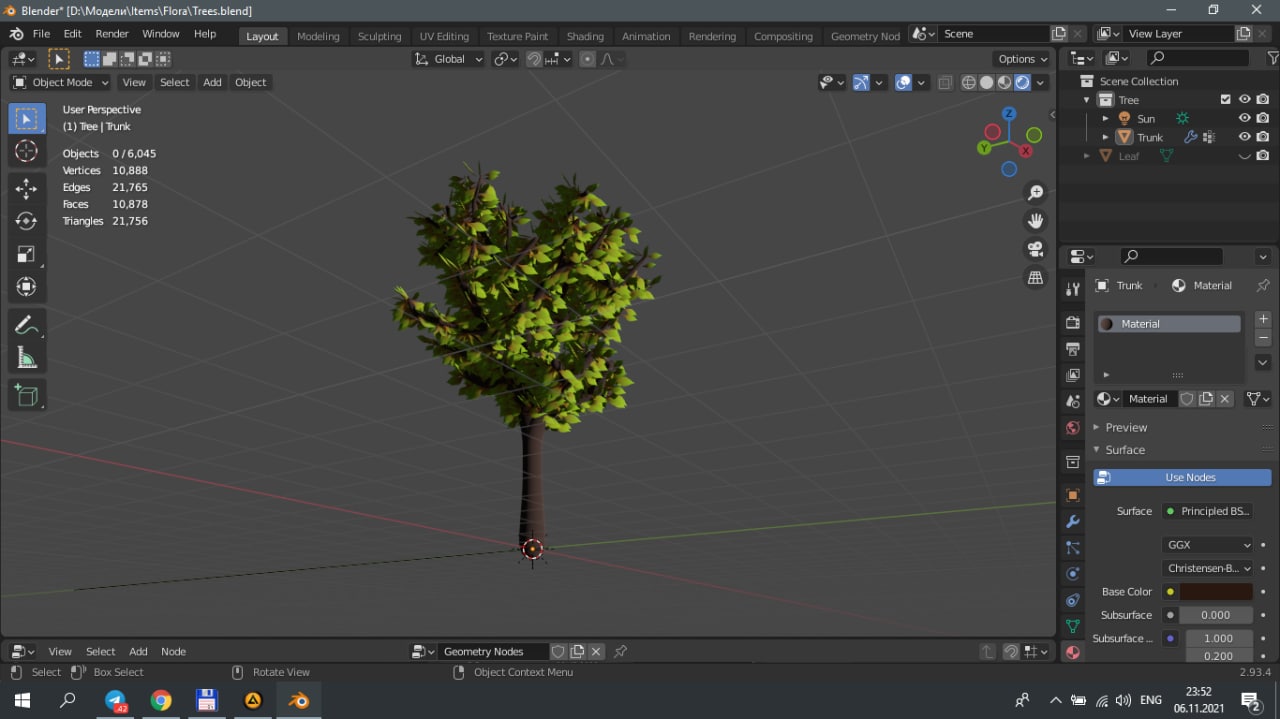Select the Scale tool in the toolbar

click(x=27, y=254)
